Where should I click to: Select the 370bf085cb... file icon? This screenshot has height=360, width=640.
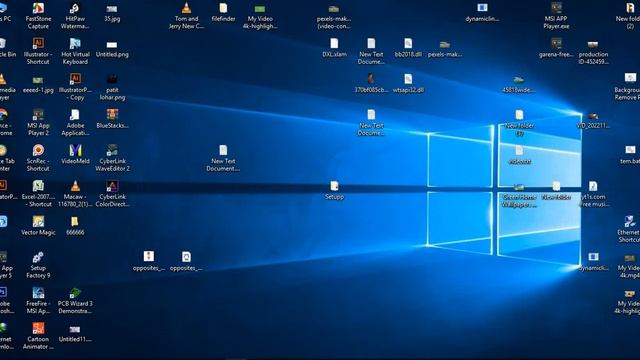pyautogui.click(x=371, y=83)
